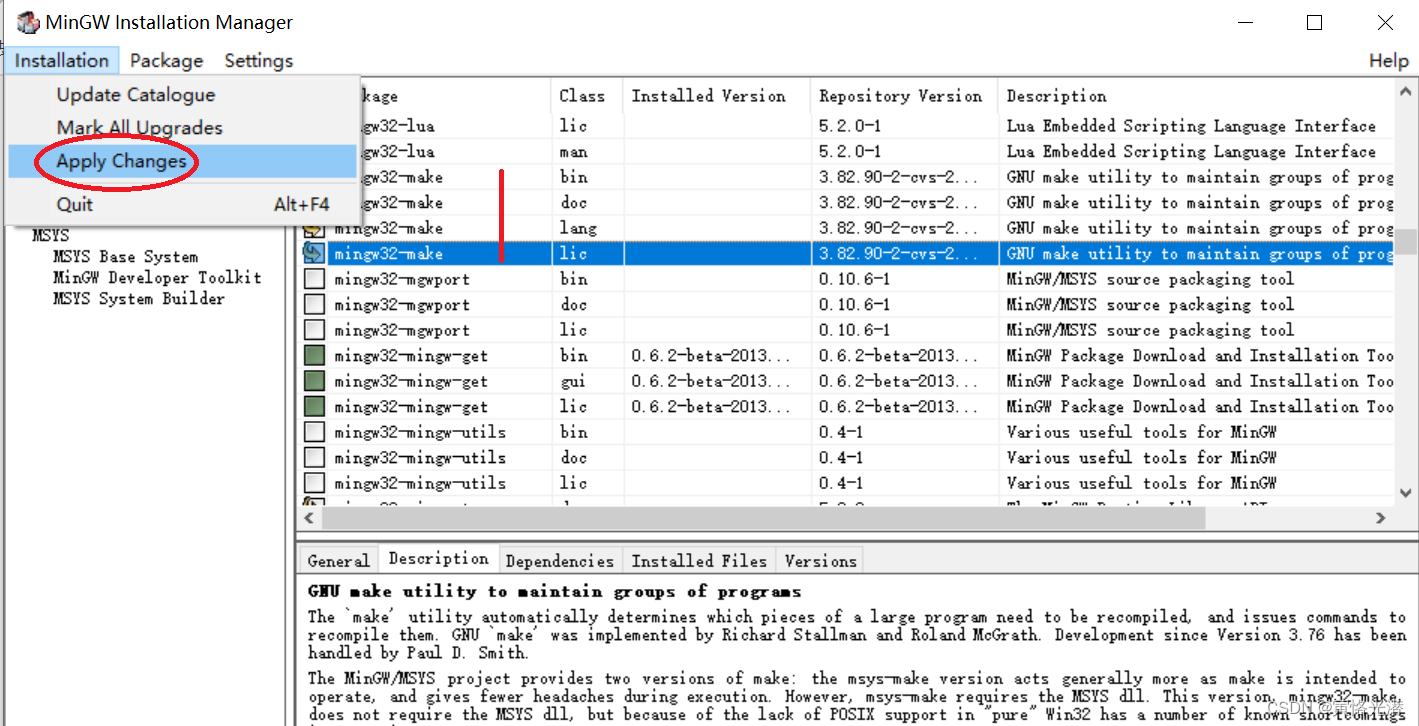Click installed version of mingw32-mingw-get bin
The height and width of the screenshot is (726, 1419).
pos(711,356)
